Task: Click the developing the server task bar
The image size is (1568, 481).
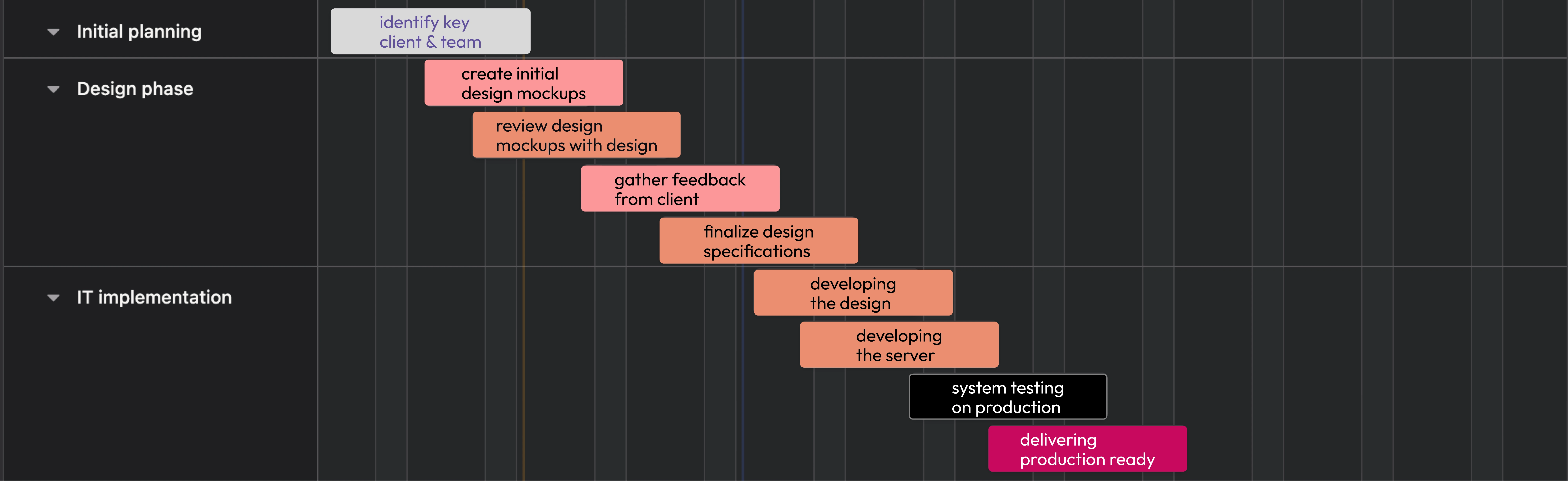Action: coord(899,345)
